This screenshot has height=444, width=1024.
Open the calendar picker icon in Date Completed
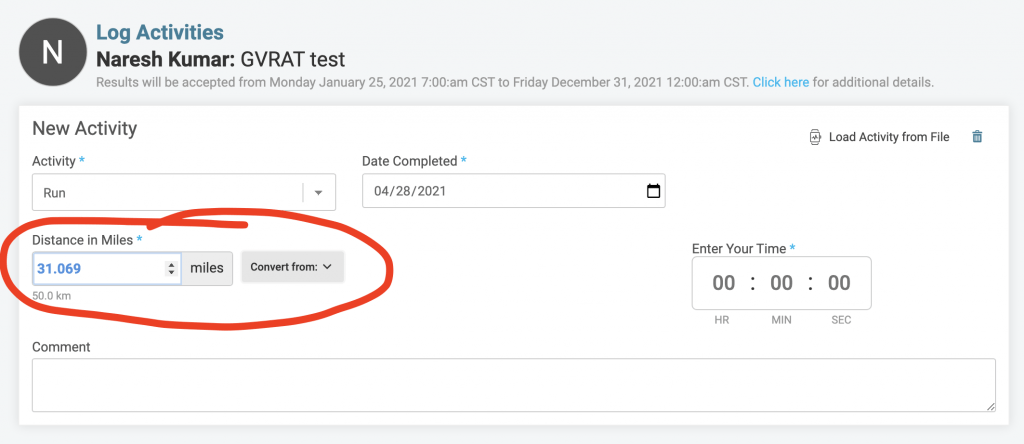tap(653, 191)
